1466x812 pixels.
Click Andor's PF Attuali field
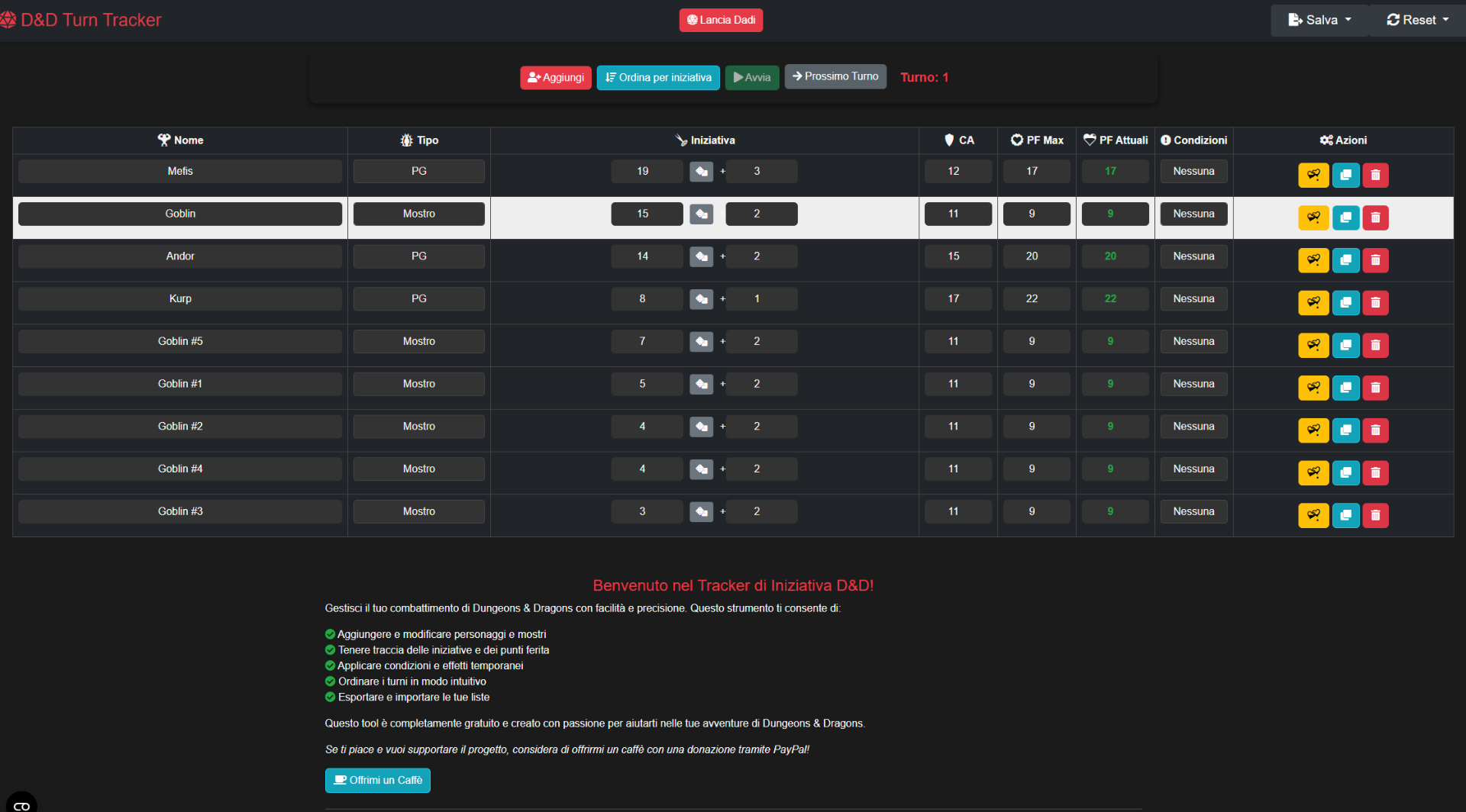click(1109, 256)
